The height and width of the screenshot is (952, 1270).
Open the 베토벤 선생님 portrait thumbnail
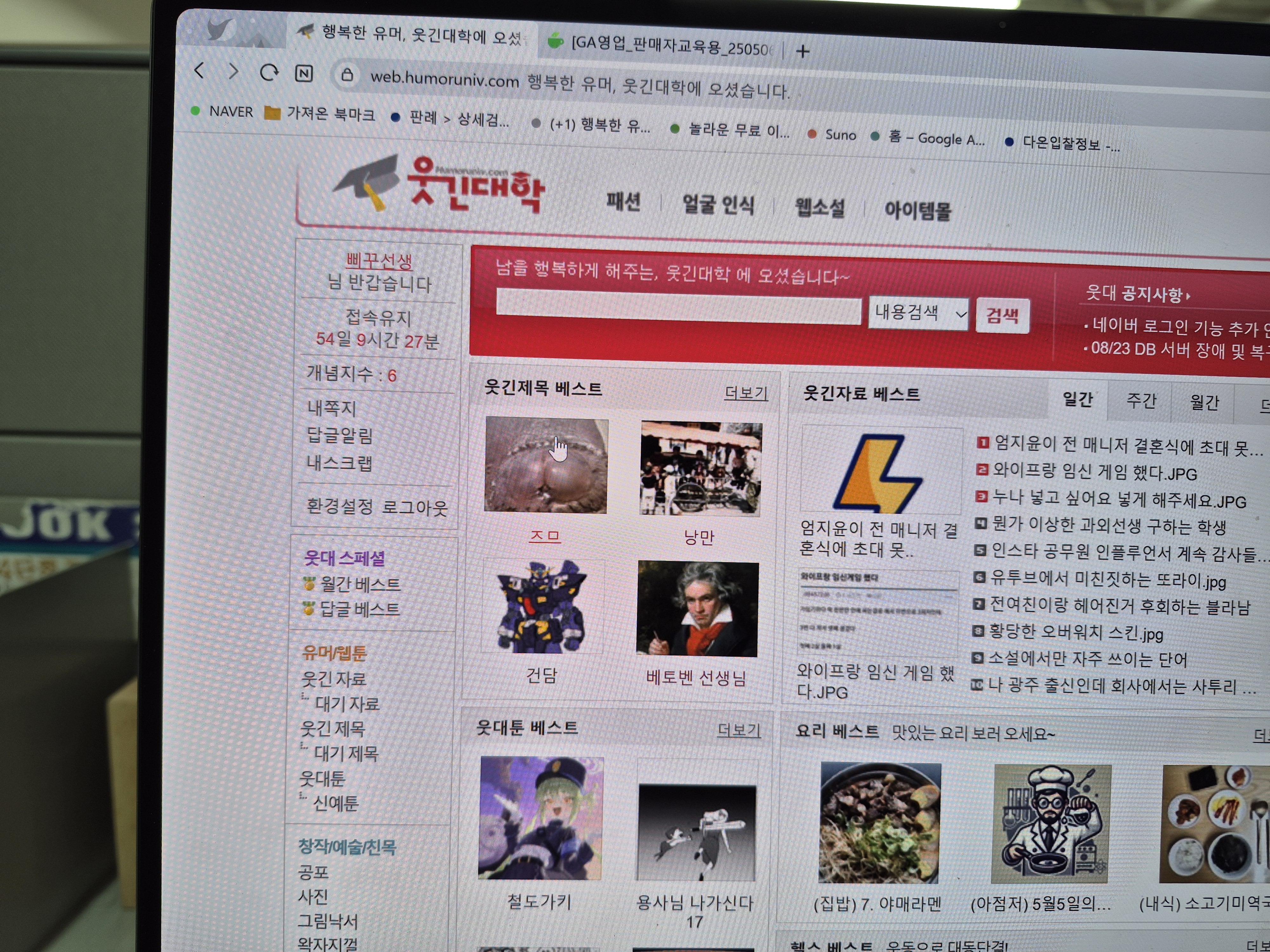[x=698, y=609]
